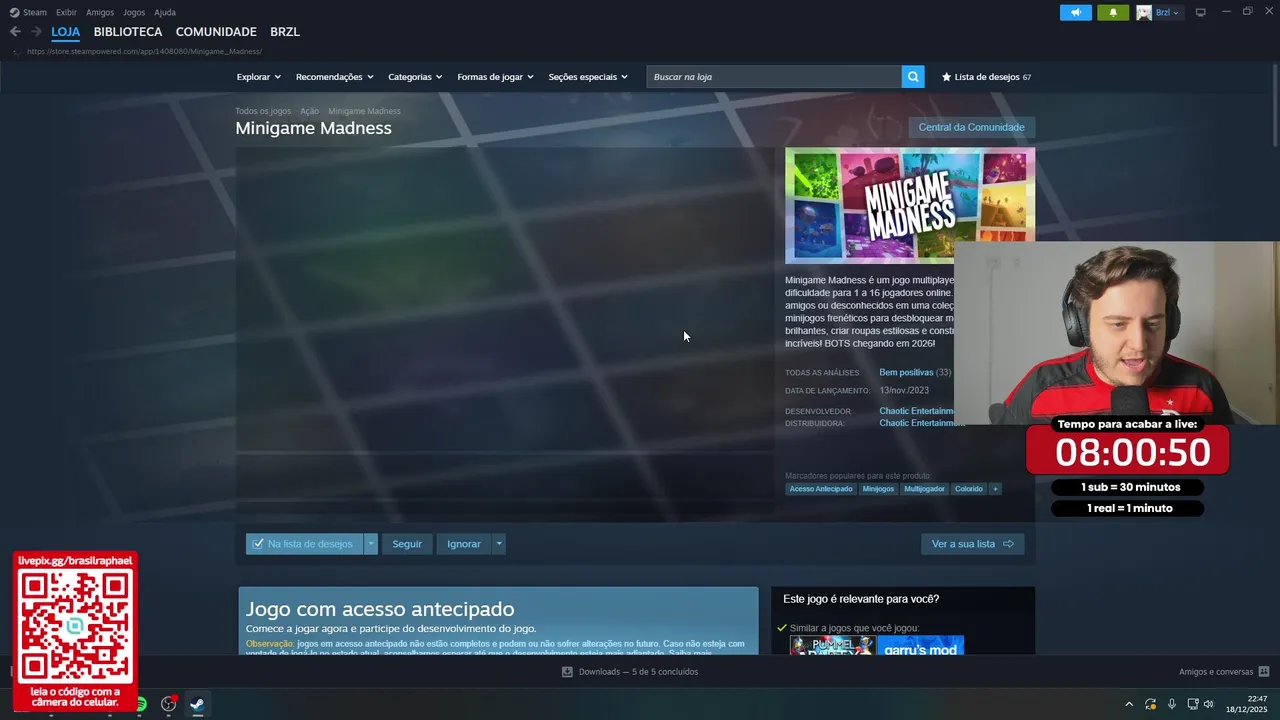The image size is (1280, 720).
Task: Open the Jogos menu
Action: coord(134,13)
